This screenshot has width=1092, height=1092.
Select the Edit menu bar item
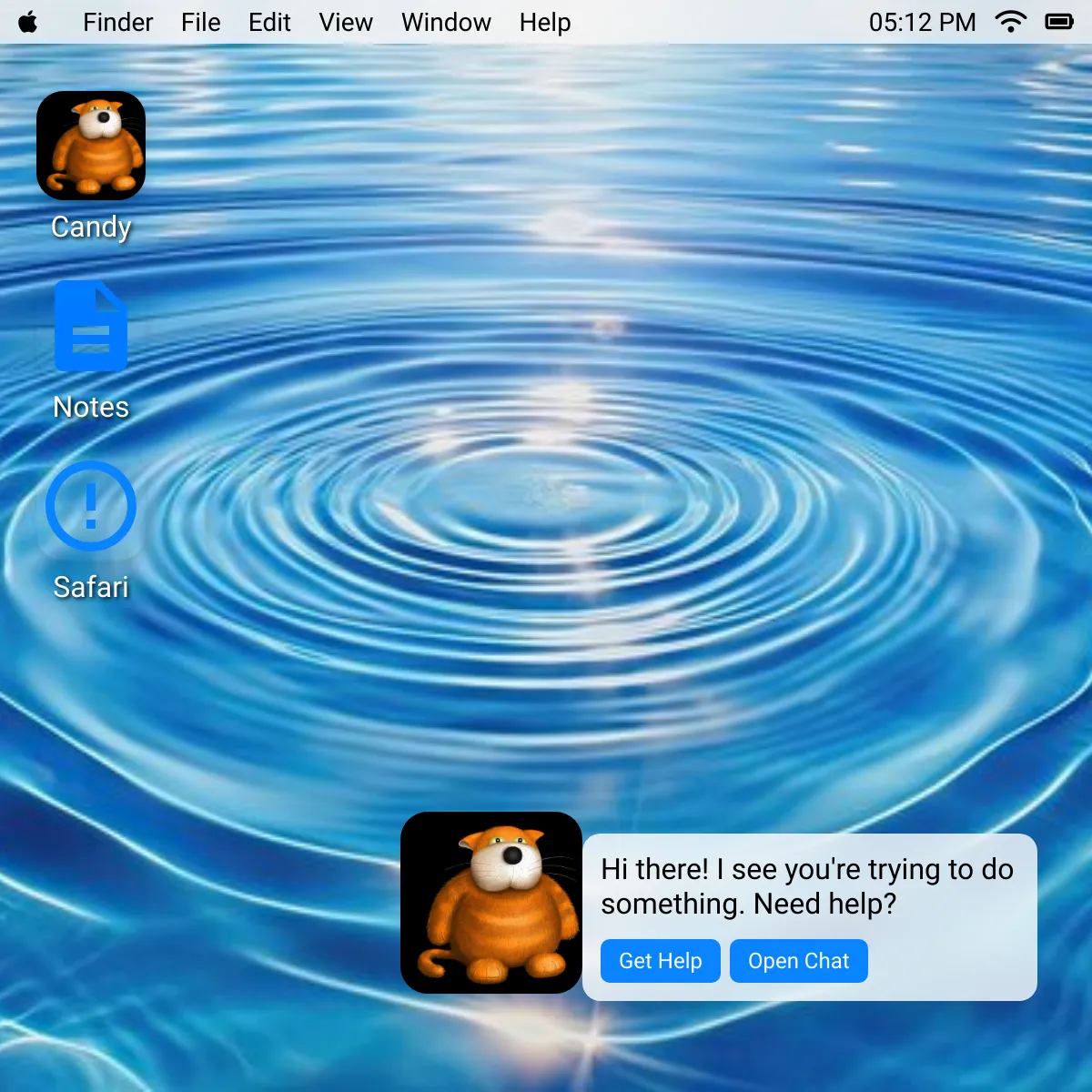269,22
